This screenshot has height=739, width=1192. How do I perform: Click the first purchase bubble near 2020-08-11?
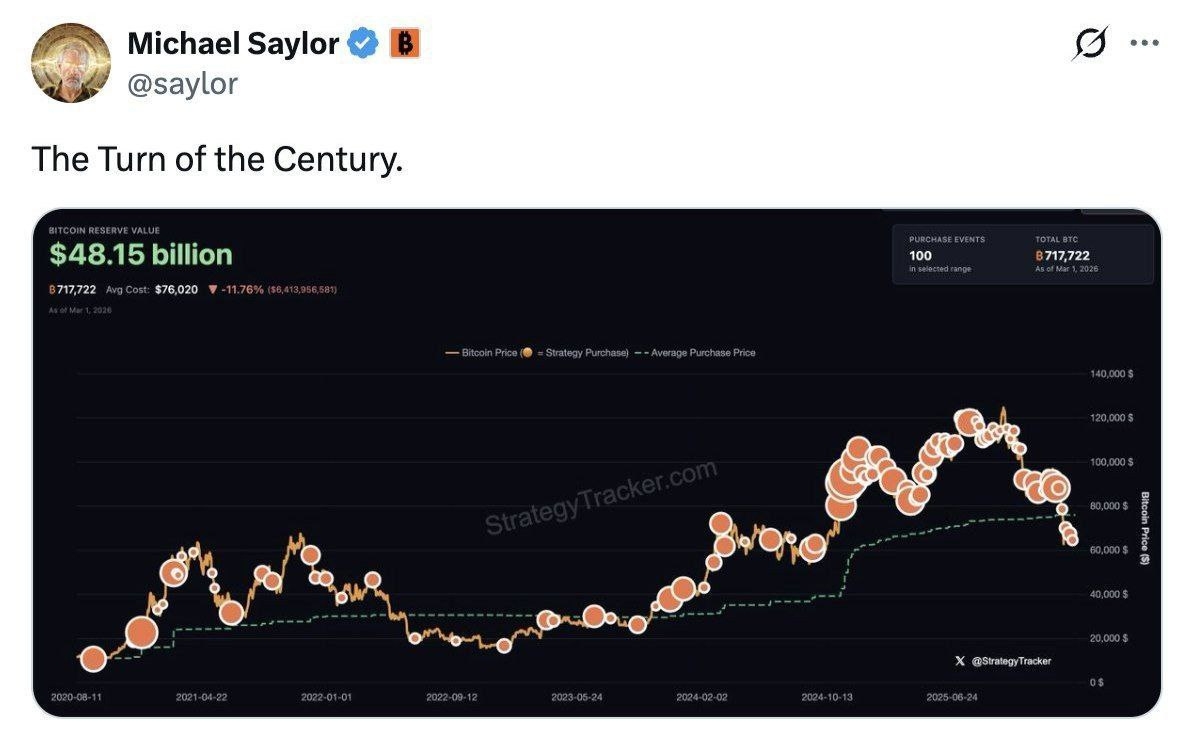point(93,659)
